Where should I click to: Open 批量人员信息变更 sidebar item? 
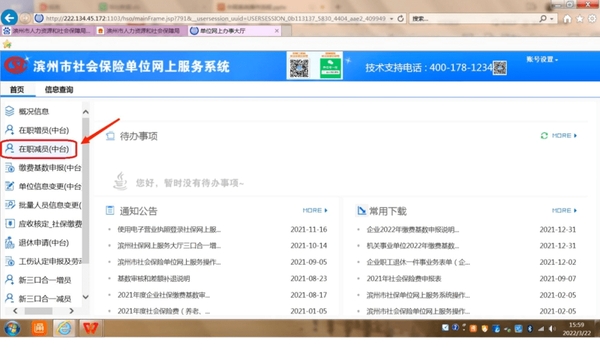(x=43, y=205)
